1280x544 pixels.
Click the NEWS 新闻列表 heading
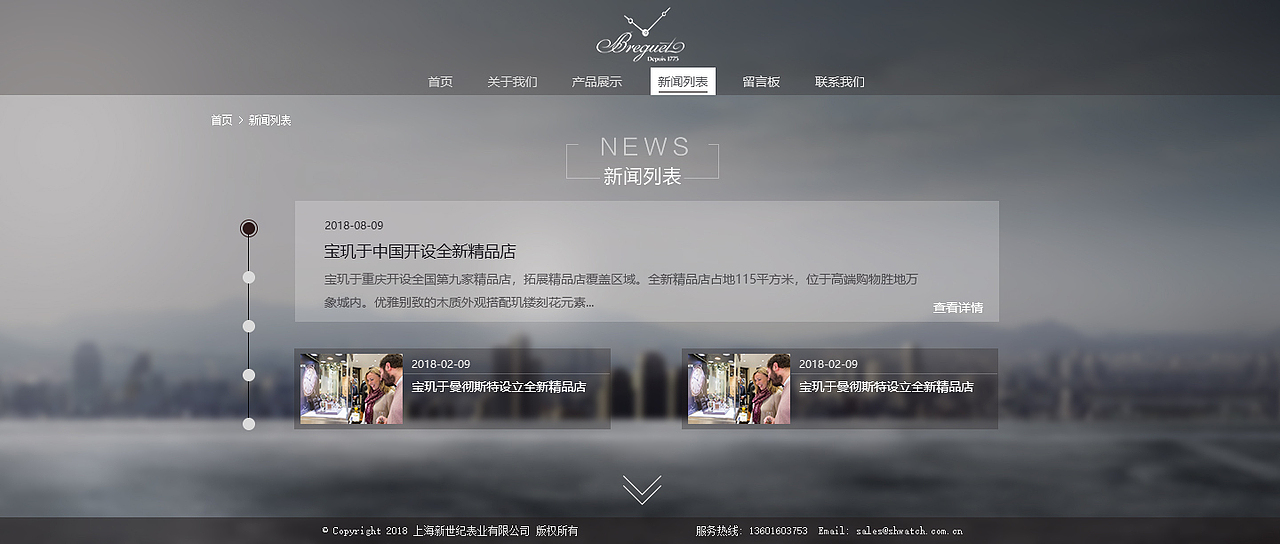[x=643, y=161]
